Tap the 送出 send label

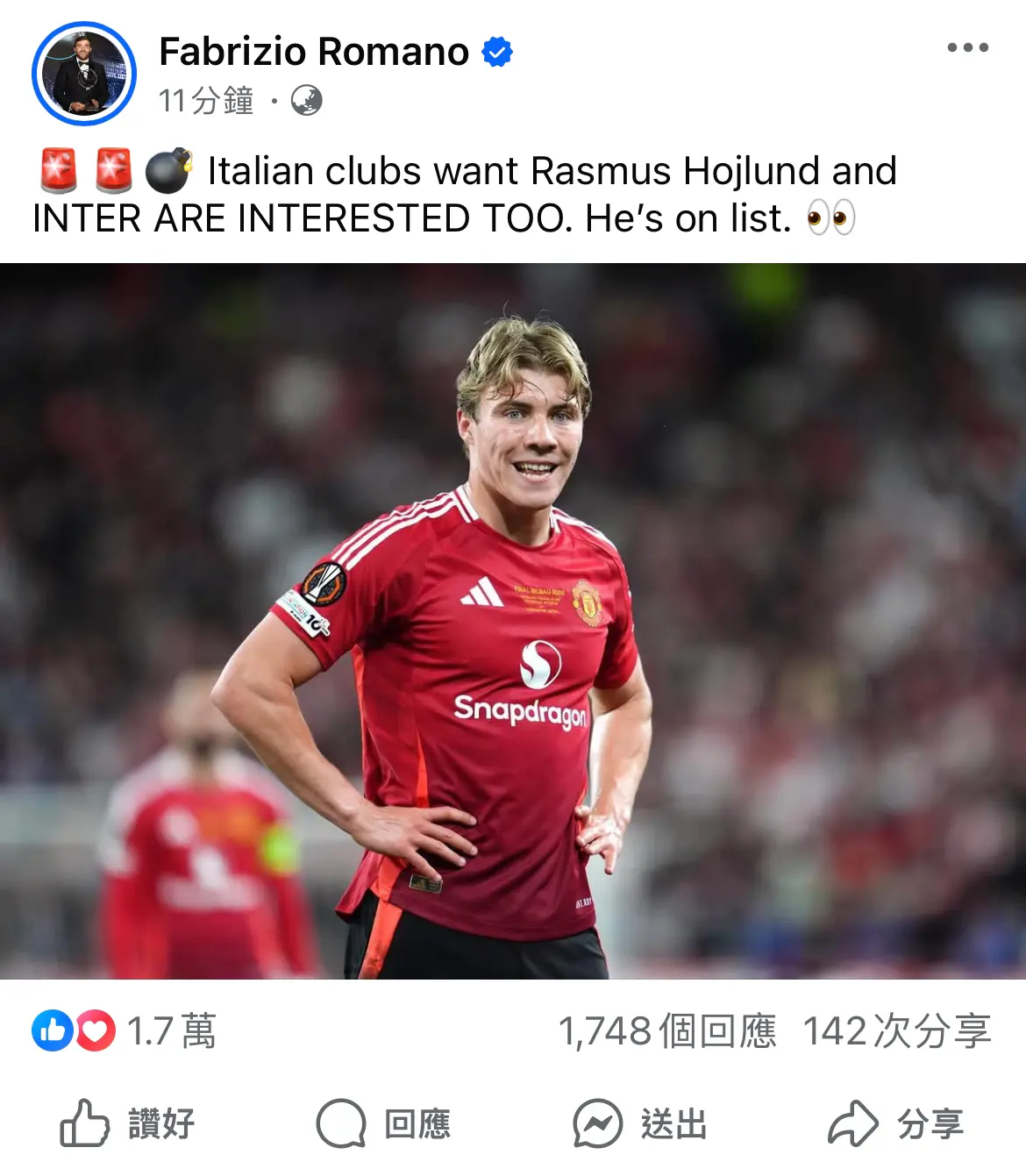[673, 1123]
